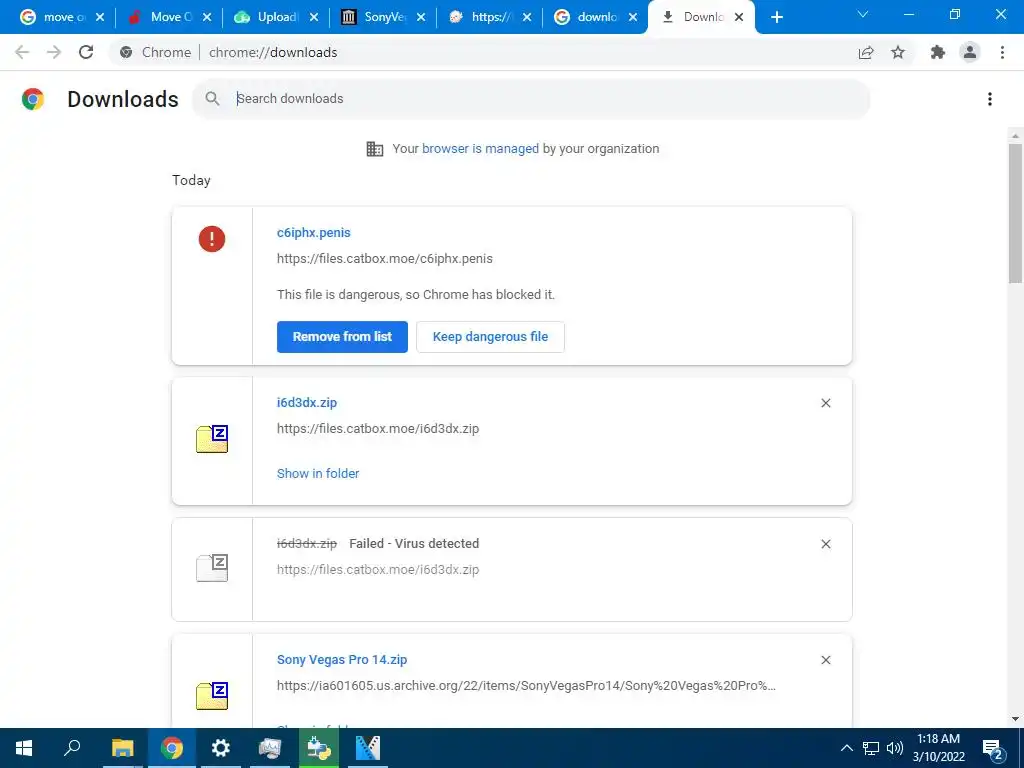Remove the Failed - Virus detected entry
Screen dimensions: 1024x768
(x=825, y=544)
